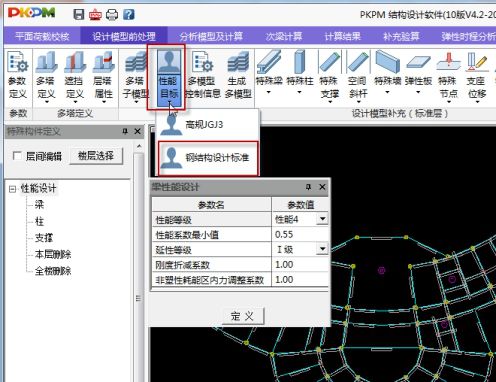The height and width of the screenshot is (382, 496).
Task: Open 遮挡定义 occlusion definition tool
Action: click(75, 76)
